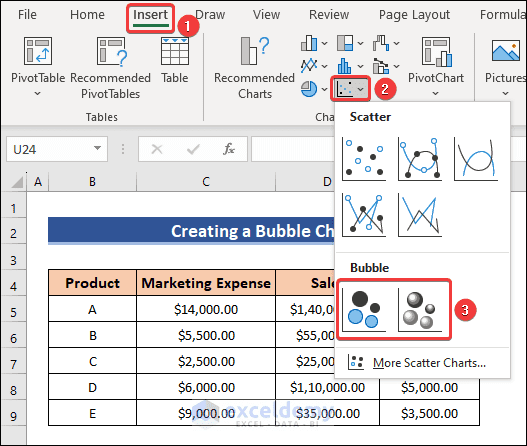Click the Pictures icon

point(506,51)
